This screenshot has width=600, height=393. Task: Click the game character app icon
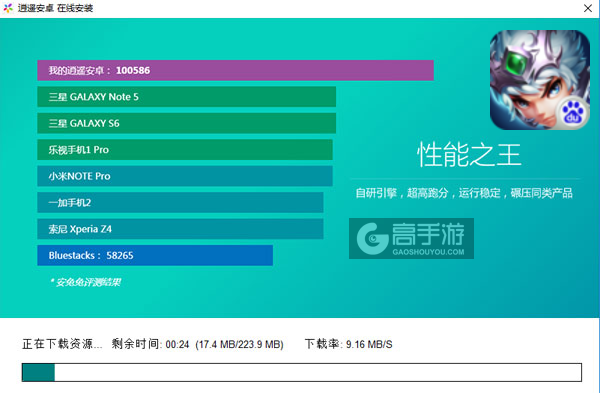click(x=540, y=80)
